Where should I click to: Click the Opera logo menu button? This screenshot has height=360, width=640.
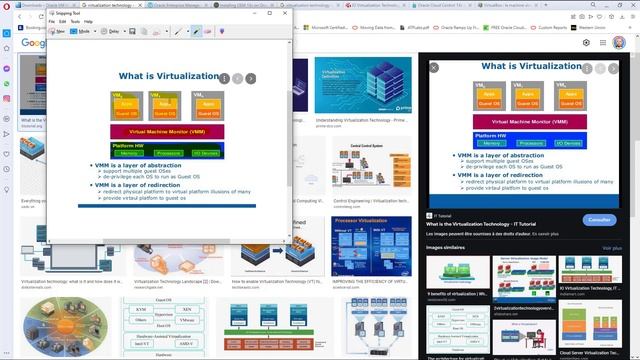click(x=7, y=7)
